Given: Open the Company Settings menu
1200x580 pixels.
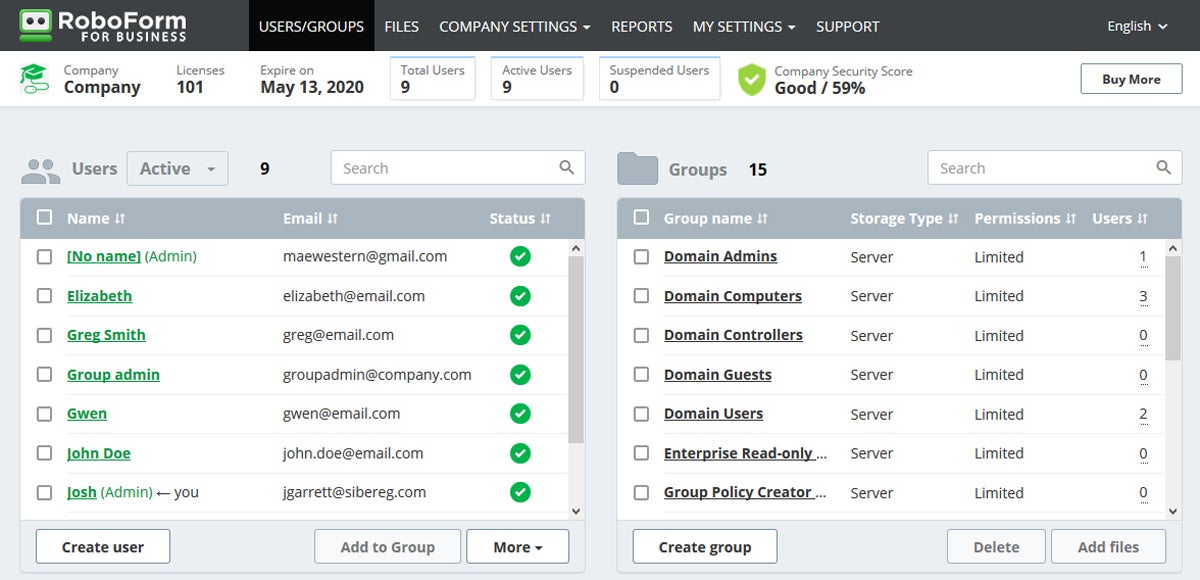Looking at the screenshot, I should point(514,26).
